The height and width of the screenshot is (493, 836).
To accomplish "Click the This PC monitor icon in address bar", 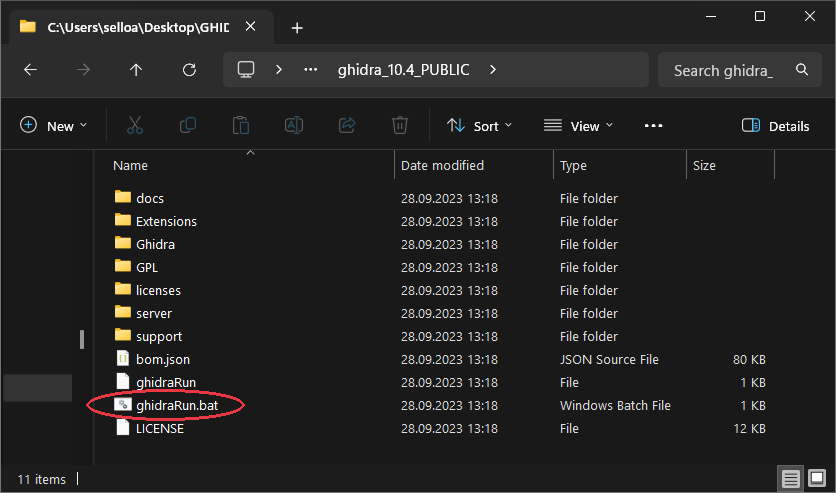I will pos(246,70).
